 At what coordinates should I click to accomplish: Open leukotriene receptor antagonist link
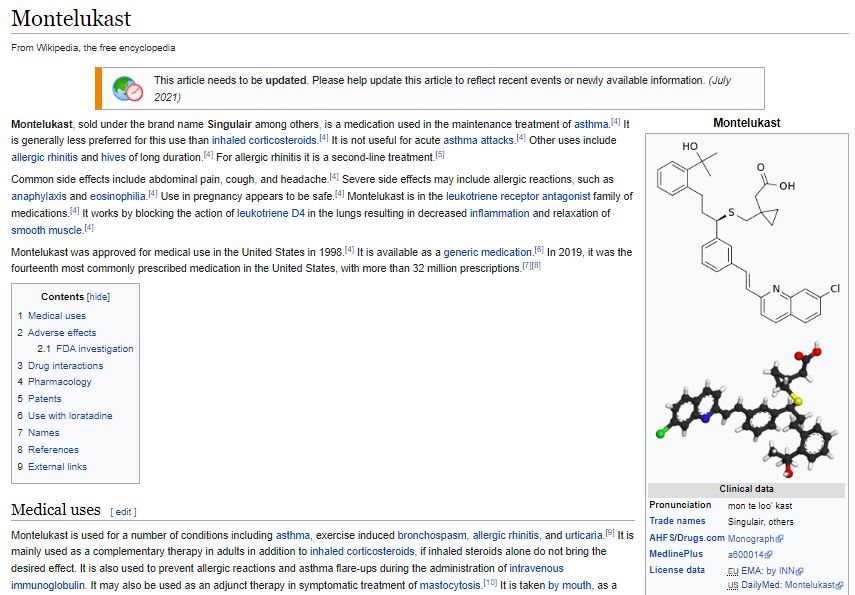coord(518,196)
